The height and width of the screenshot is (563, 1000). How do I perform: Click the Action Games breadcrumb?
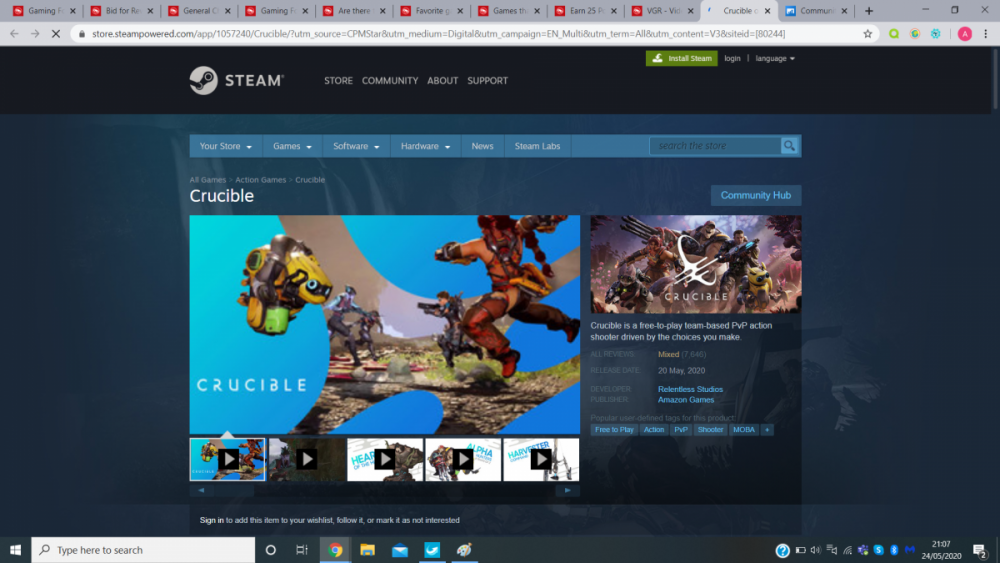point(261,180)
